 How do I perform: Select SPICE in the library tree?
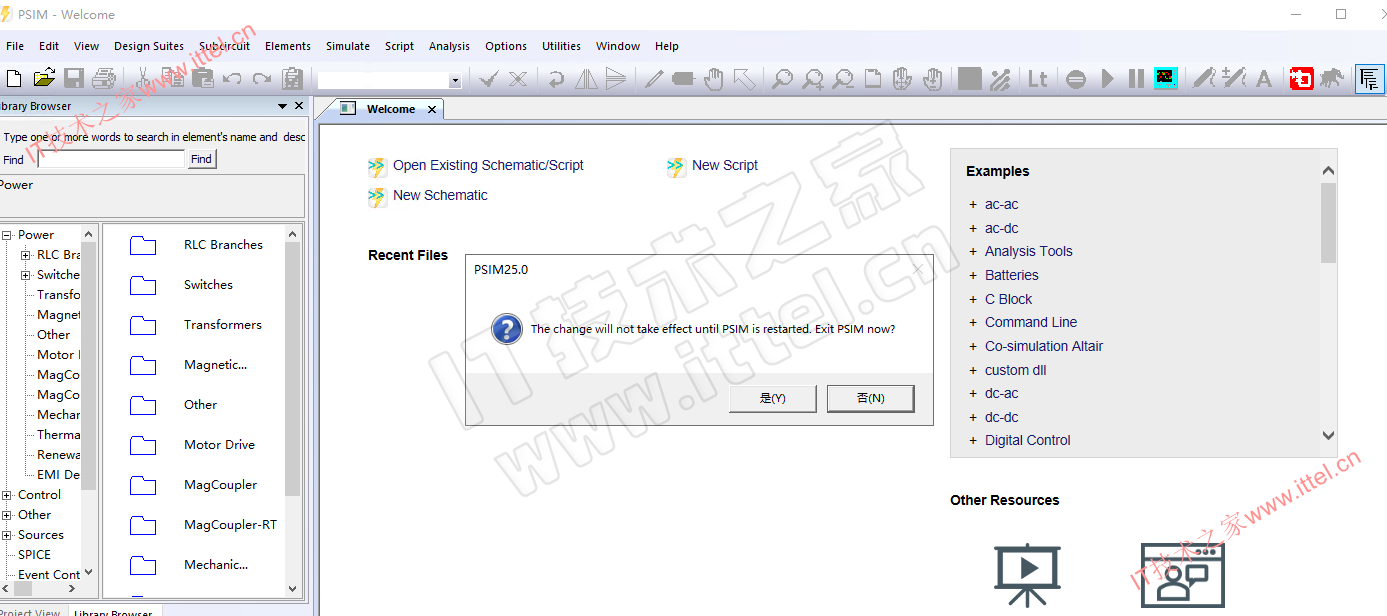(34, 554)
